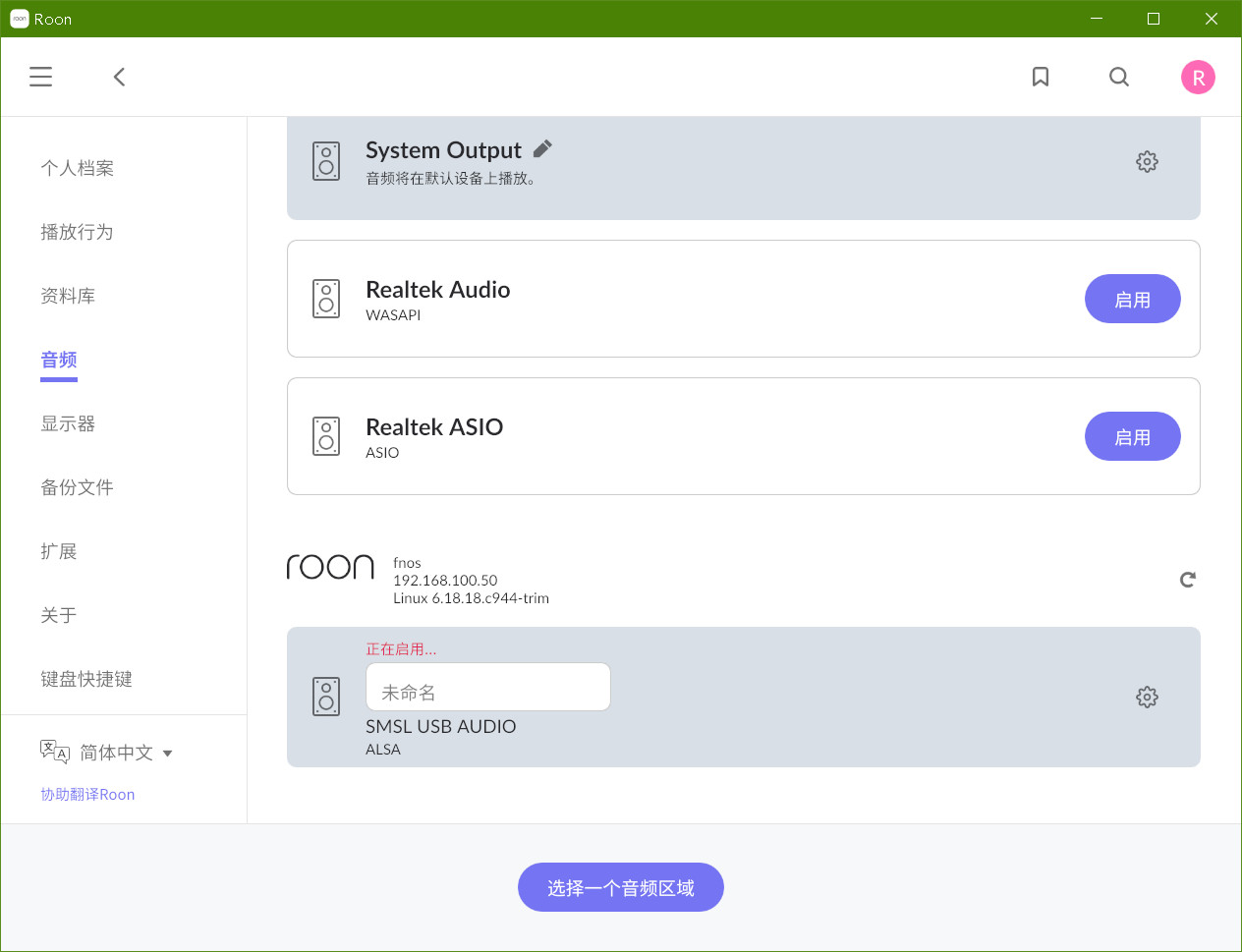Enable the Realtek Audio WASAPI device

(x=1133, y=299)
